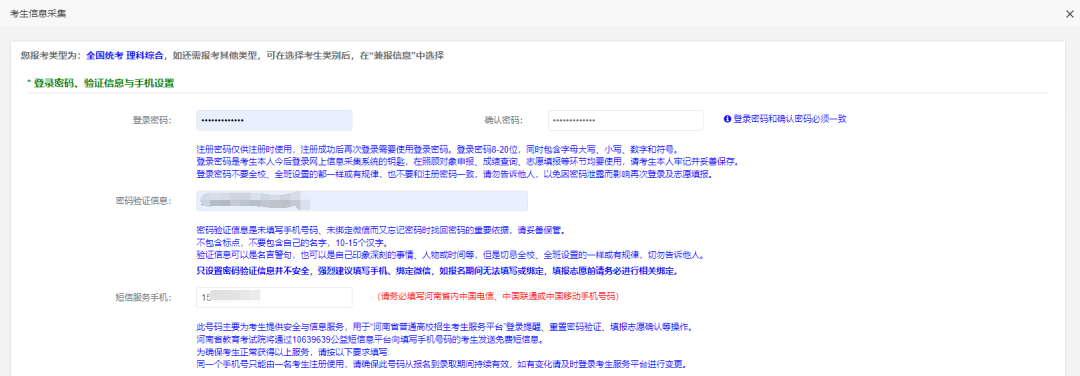Focus the 登录密码 password field
This screenshot has height=376, width=1080.
pyautogui.click(x=274, y=121)
